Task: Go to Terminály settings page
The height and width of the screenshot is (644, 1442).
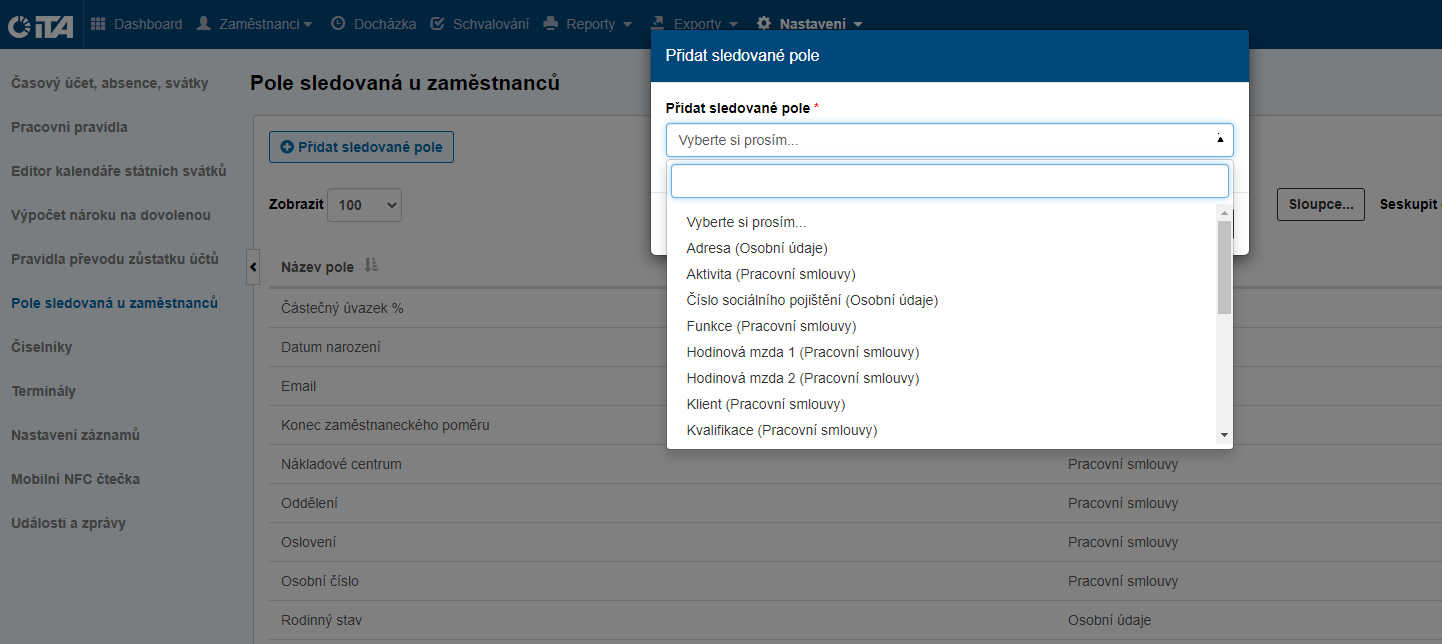Action: click(x=43, y=391)
